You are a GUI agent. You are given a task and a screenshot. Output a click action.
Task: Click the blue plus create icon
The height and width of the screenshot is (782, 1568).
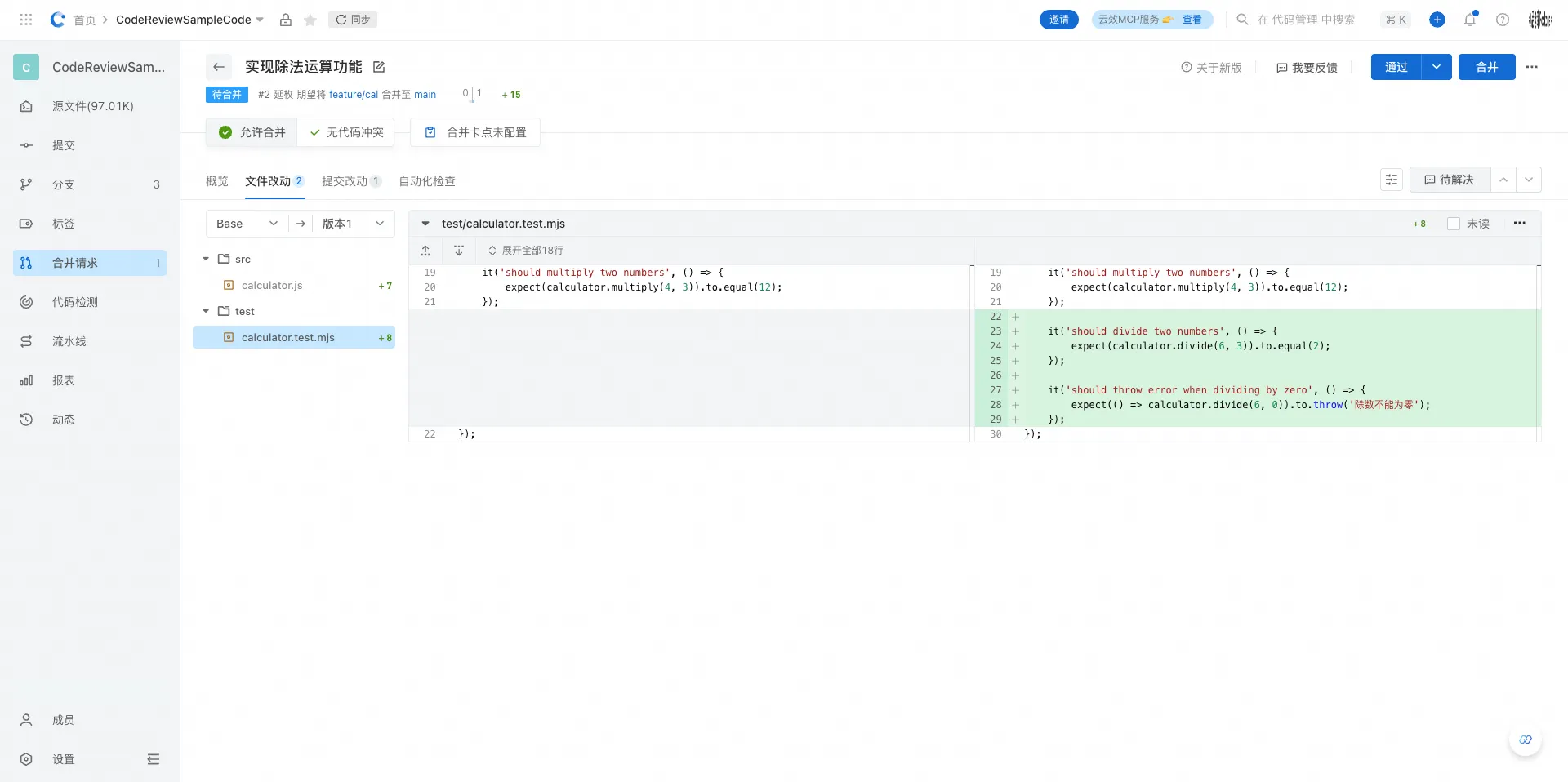click(1437, 20)
